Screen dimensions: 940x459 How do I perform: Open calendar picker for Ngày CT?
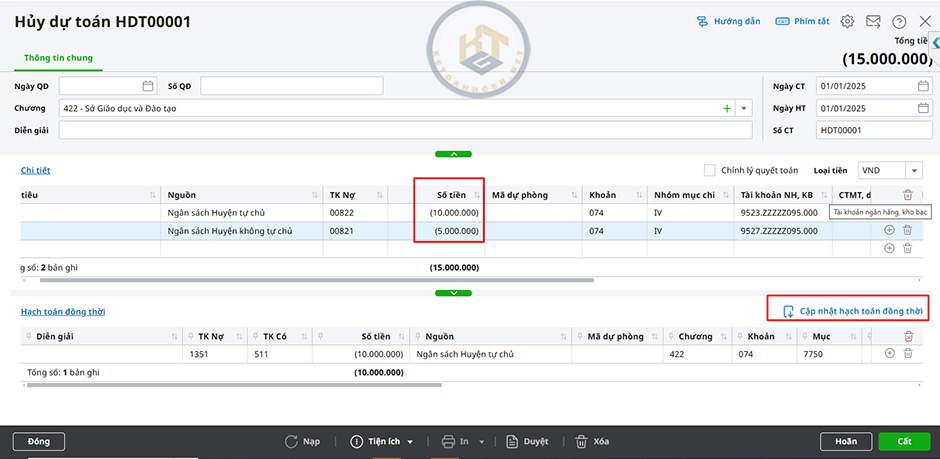(x=923, y=86)
